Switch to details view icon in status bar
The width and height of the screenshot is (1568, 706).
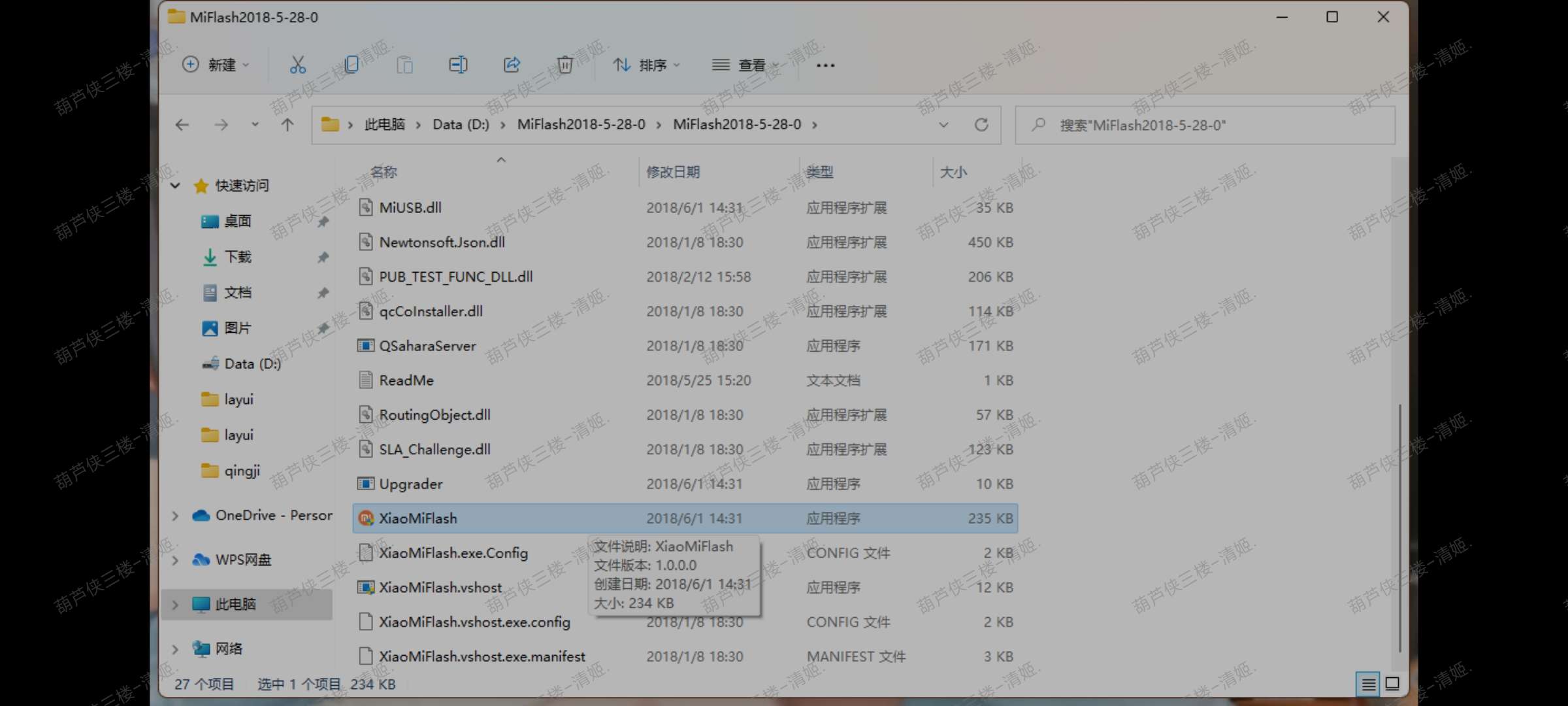[x=1368, y=684]
